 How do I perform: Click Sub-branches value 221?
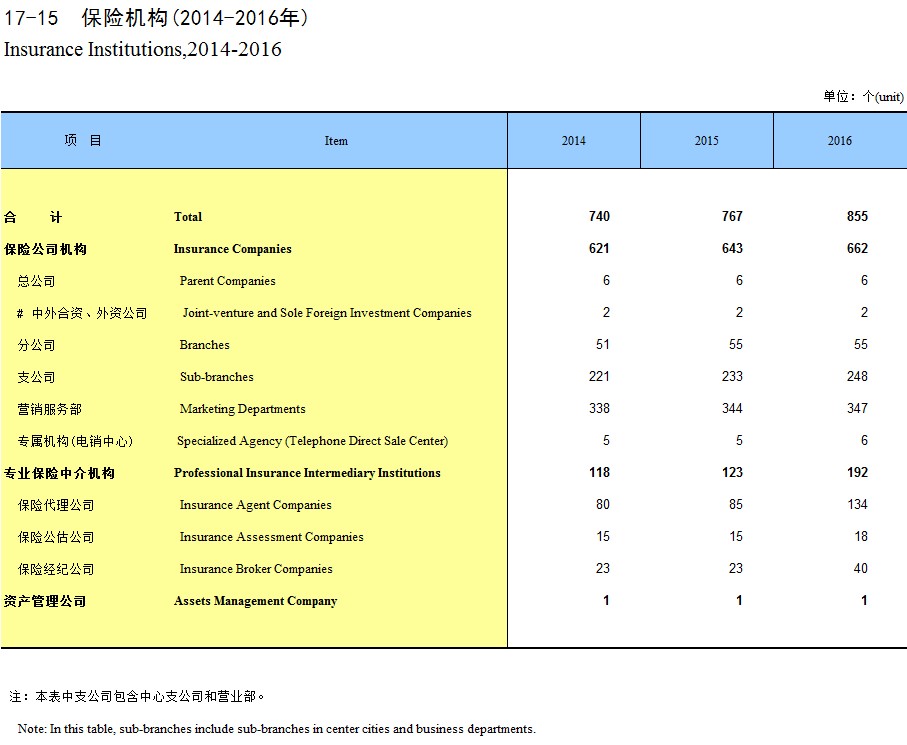coord(599,376)
